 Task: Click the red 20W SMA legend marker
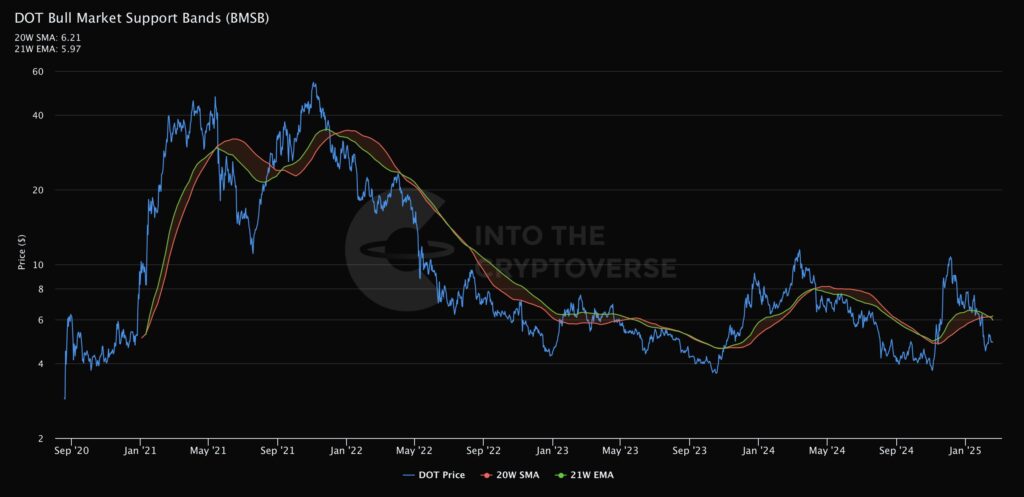coord(487,475)
